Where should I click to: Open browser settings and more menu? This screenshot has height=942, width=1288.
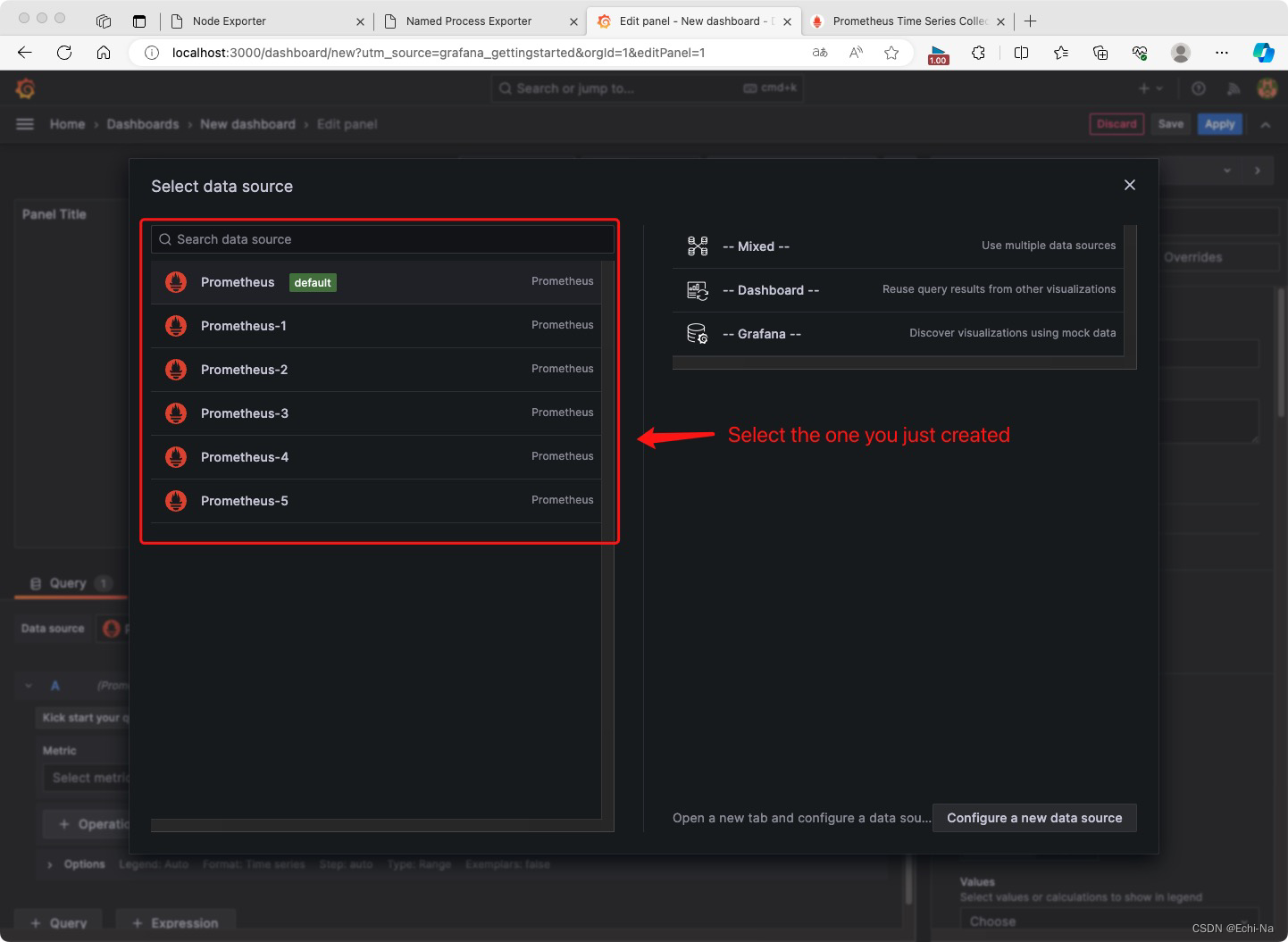click(x=1222, y=53)
